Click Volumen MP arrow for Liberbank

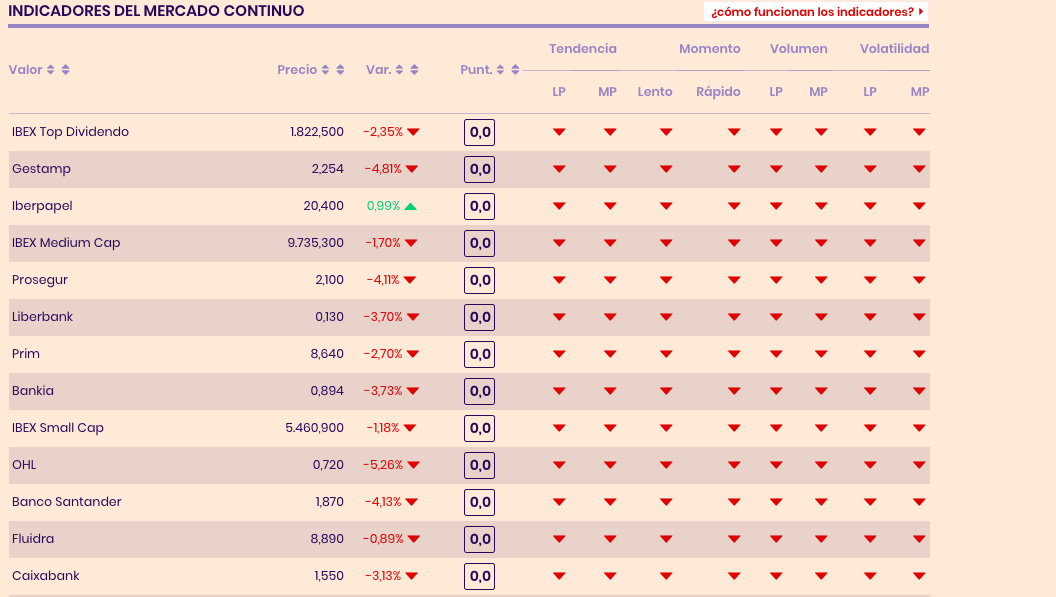coord(821,317)
